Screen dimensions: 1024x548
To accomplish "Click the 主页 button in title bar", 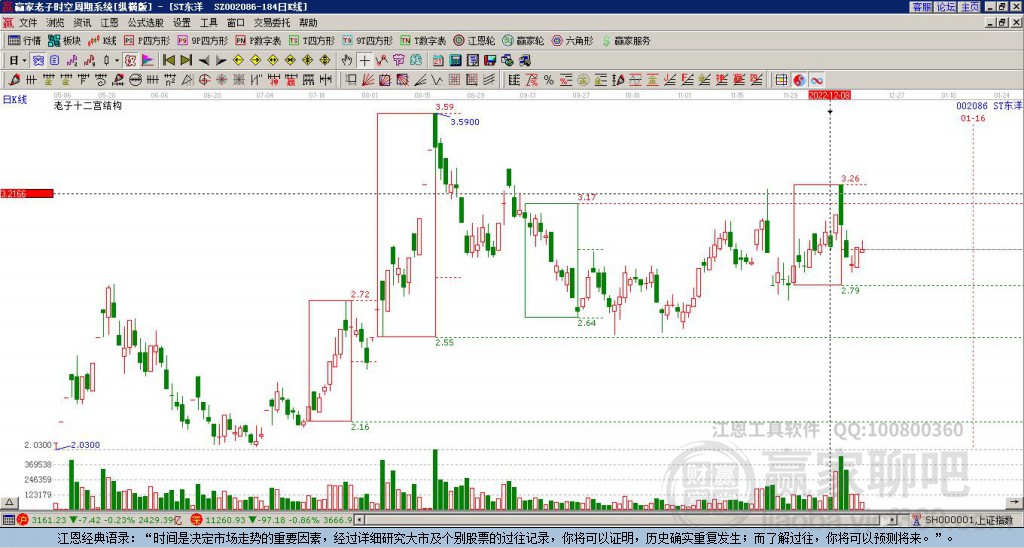I will [x=970, y=7].
